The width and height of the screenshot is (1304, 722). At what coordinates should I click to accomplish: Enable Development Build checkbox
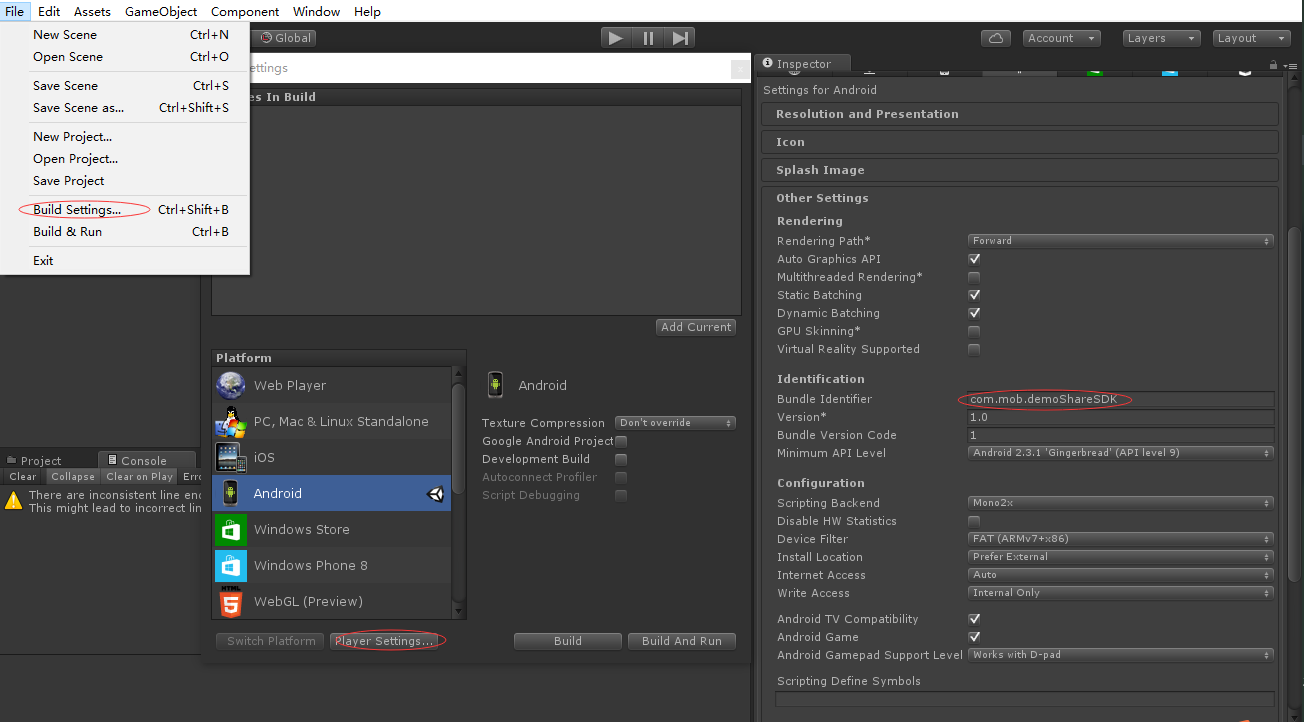pyautogui.click(x=621, y=459)
